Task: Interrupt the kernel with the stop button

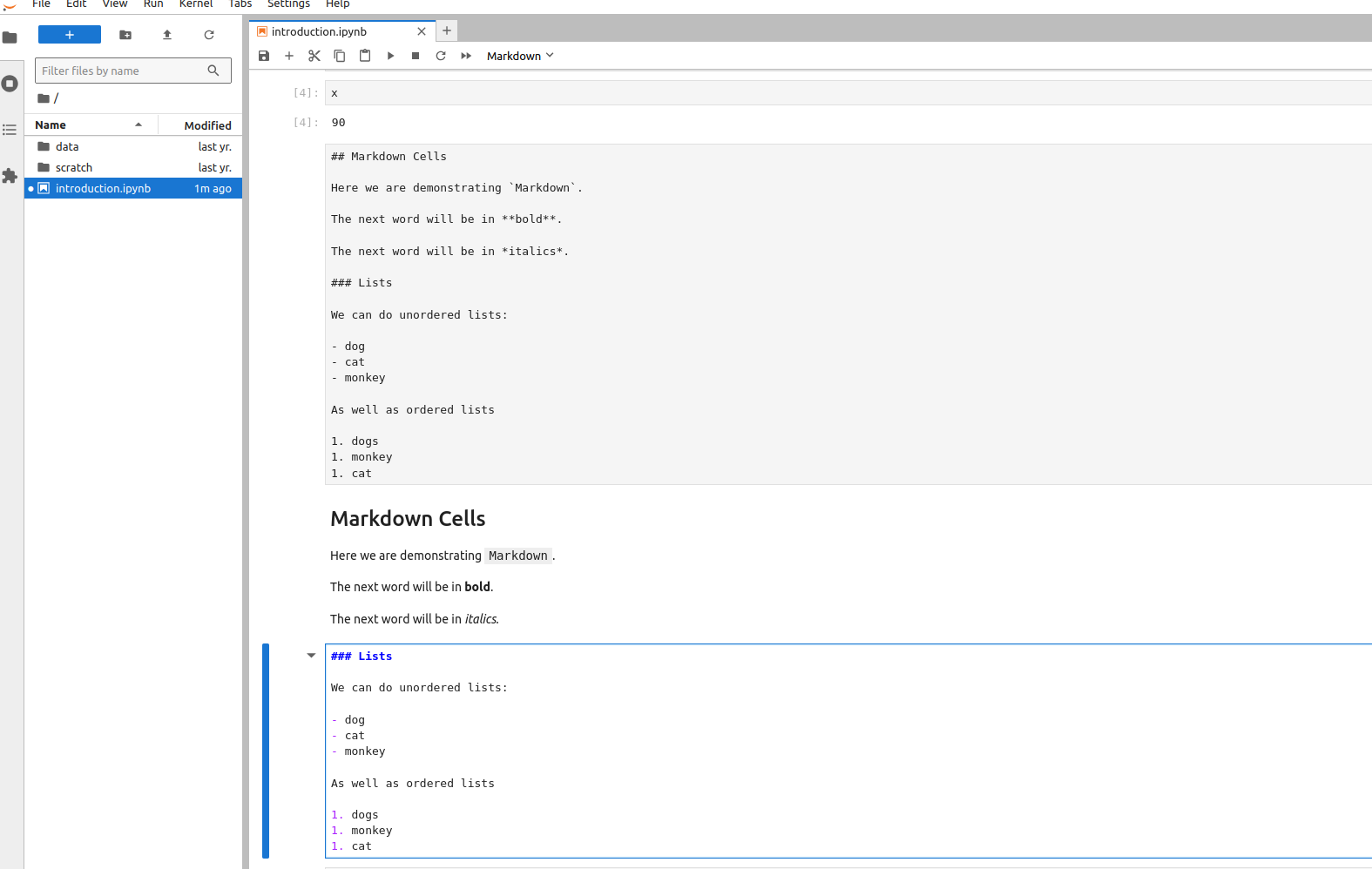Action: point(416,56)
